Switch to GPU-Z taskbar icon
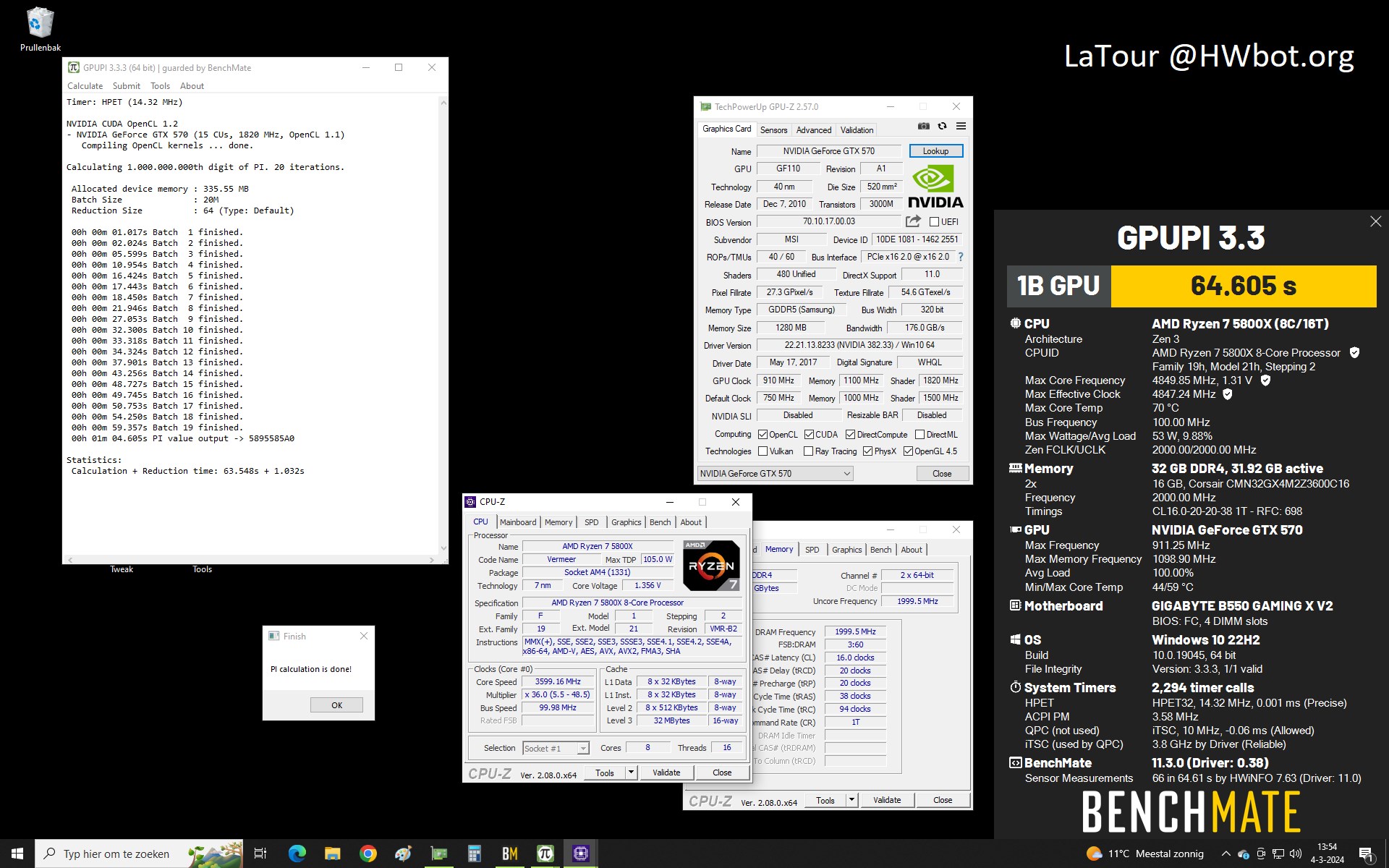 pos(438,854)
